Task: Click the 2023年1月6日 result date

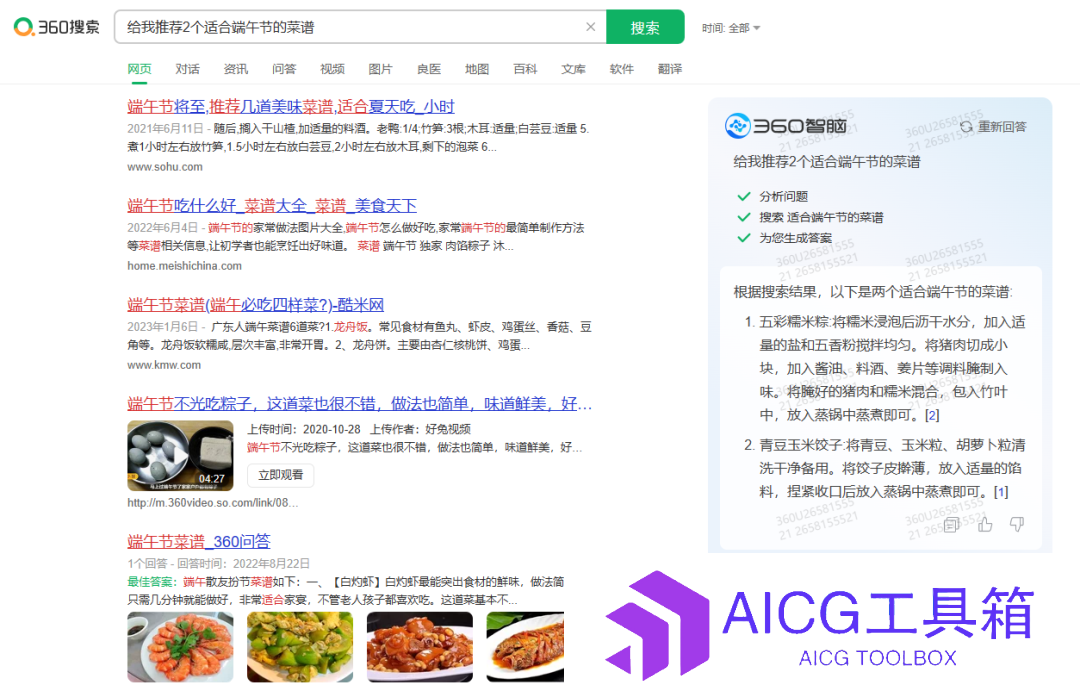Action: pyautogui.click(x=163, y=327)
